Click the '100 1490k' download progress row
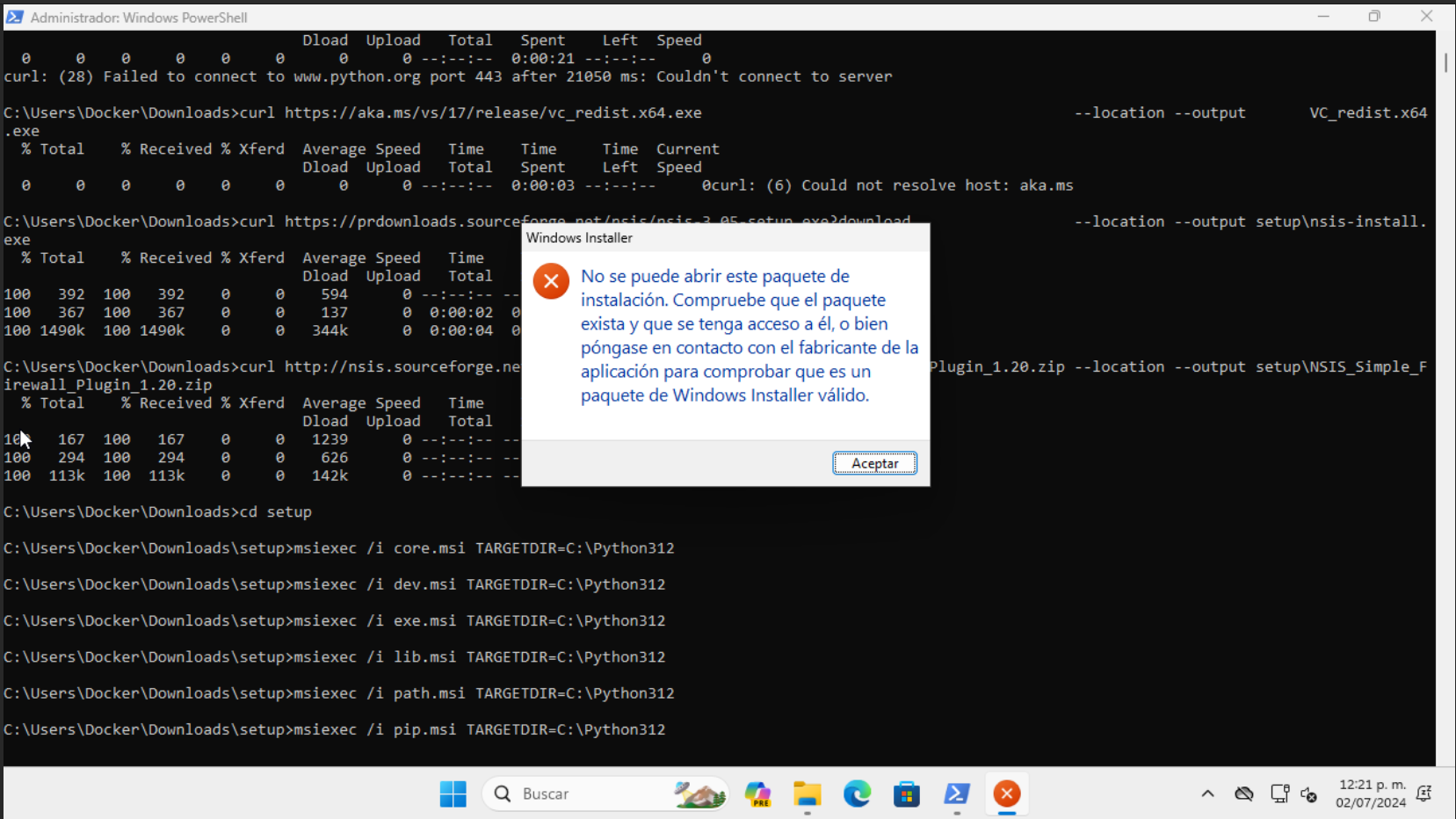 262,330
